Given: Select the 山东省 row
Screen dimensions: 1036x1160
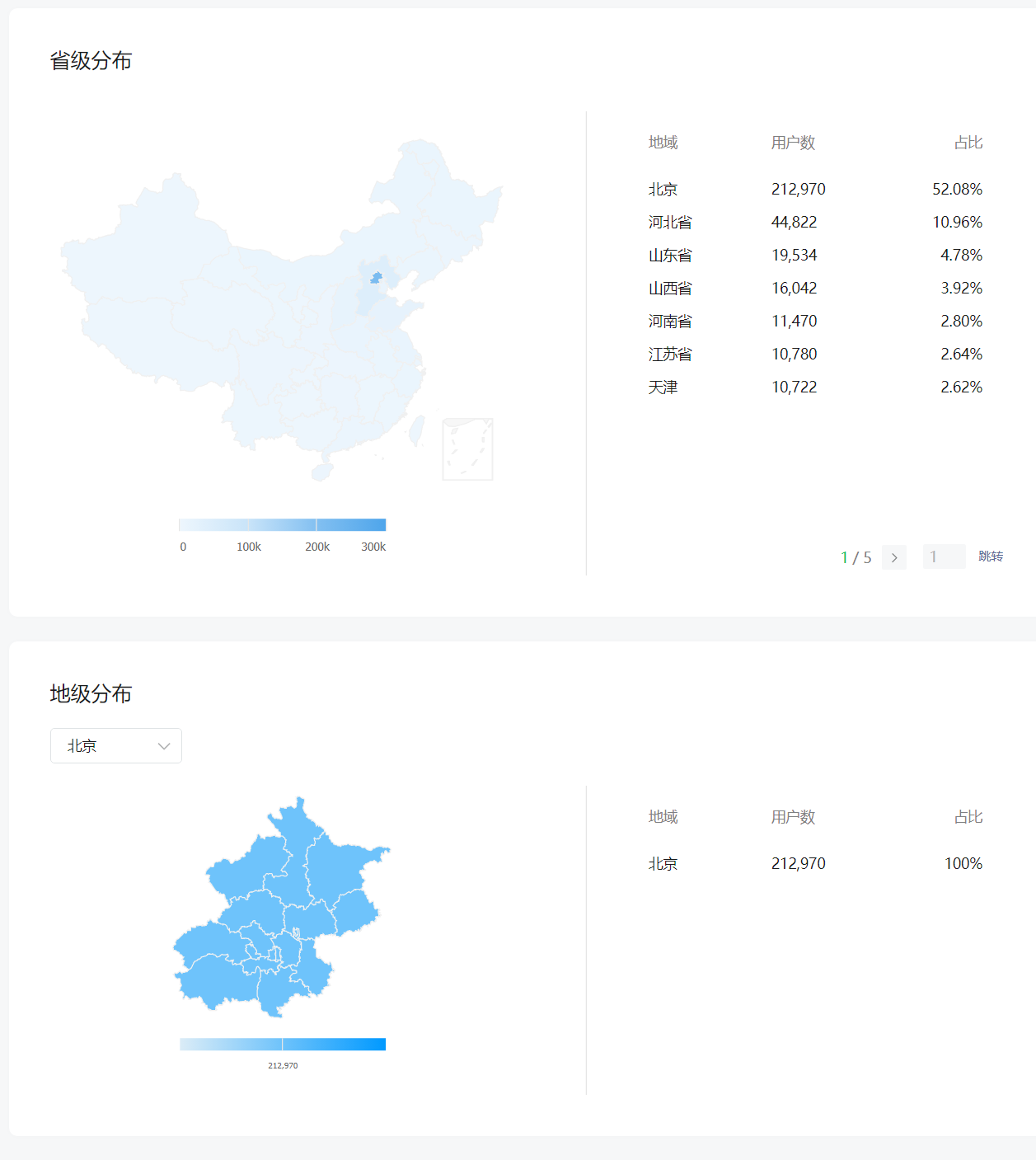Looking at the screenshot, I should coord(815,255).
